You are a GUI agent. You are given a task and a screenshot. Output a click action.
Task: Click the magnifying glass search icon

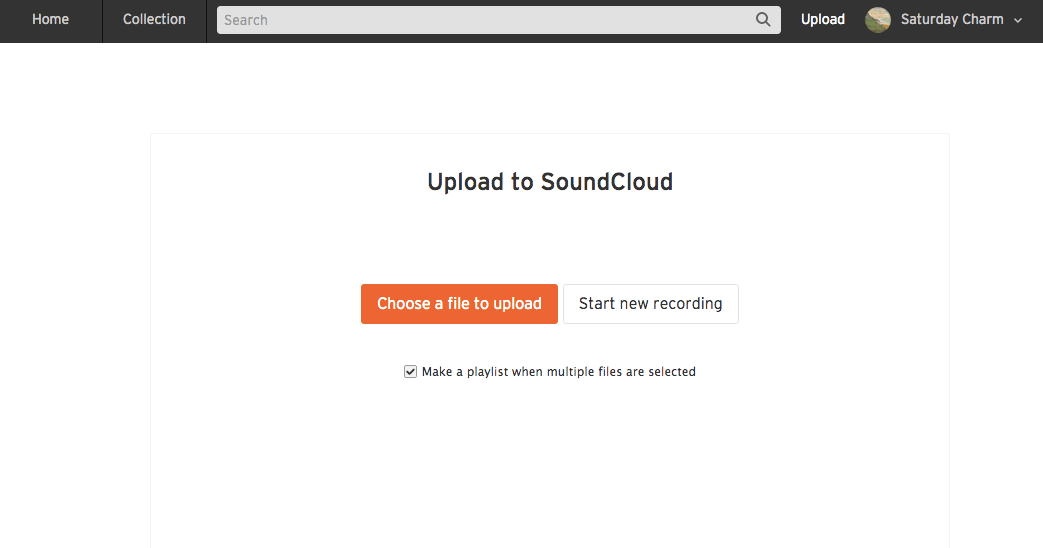[763, 19]
